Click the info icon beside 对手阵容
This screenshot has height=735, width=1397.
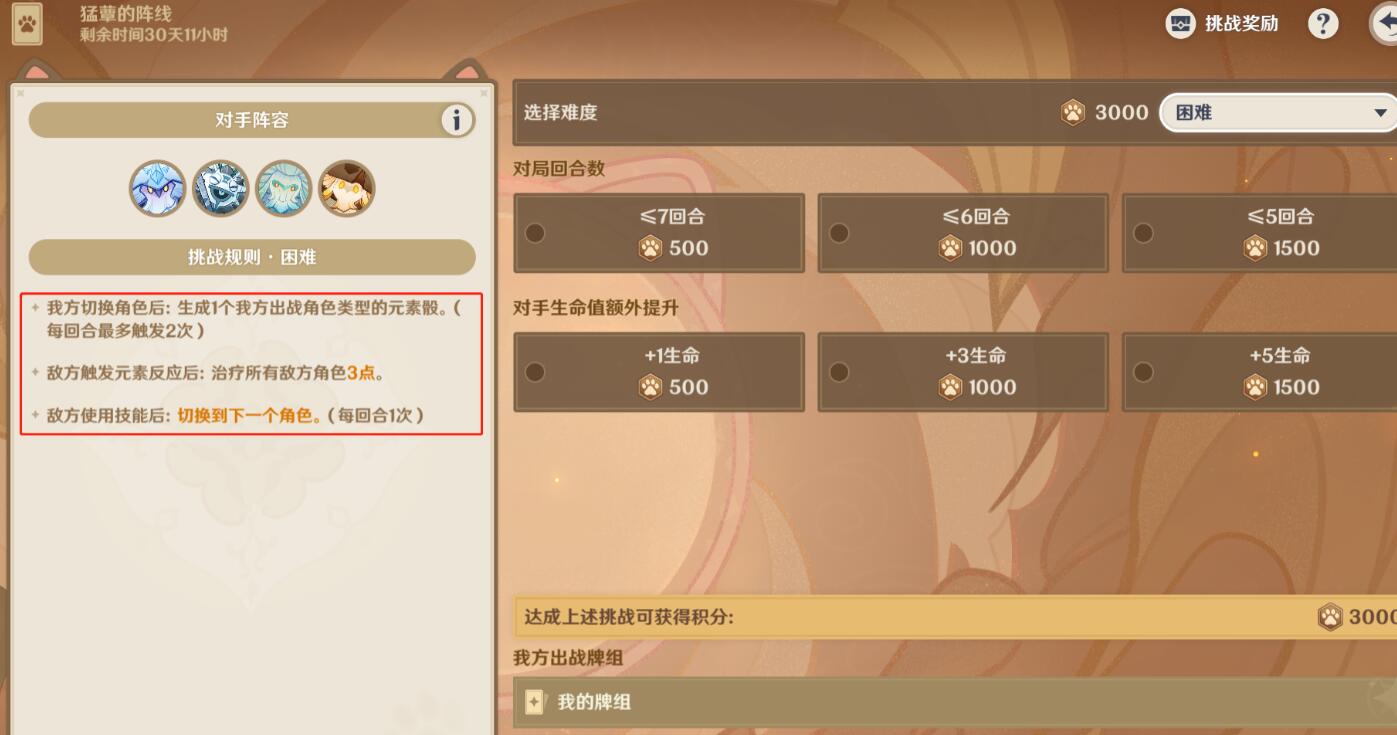tap(457, 120)
